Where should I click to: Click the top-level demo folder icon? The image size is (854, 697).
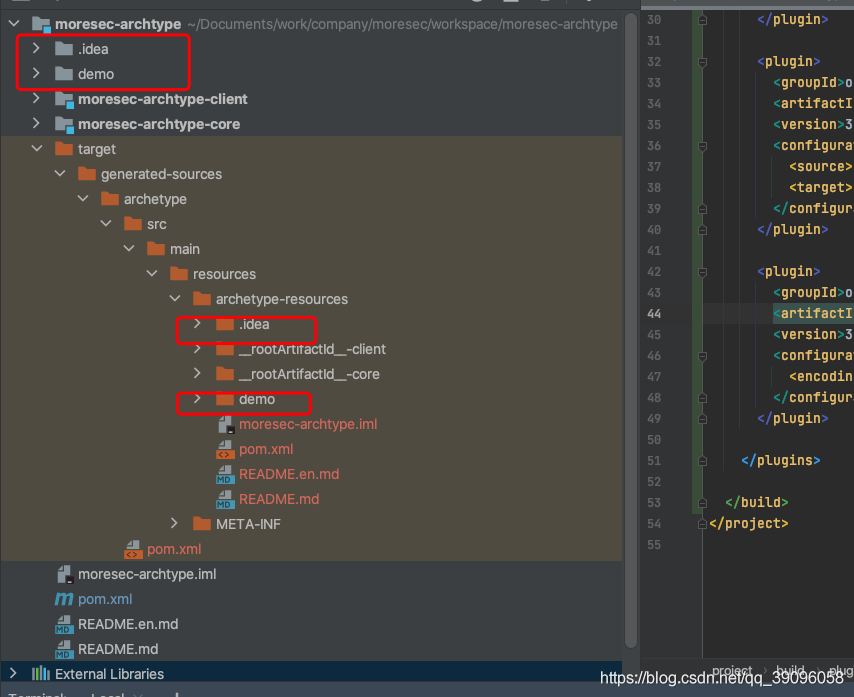pos(64,74)
